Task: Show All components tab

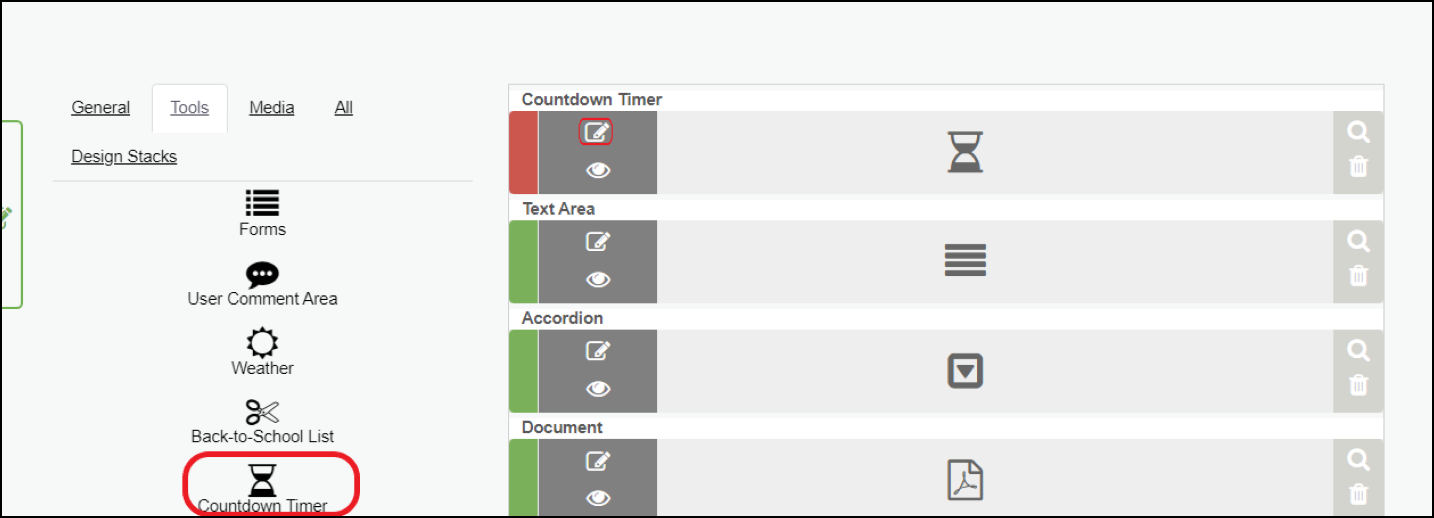Action: coord(344,107)
